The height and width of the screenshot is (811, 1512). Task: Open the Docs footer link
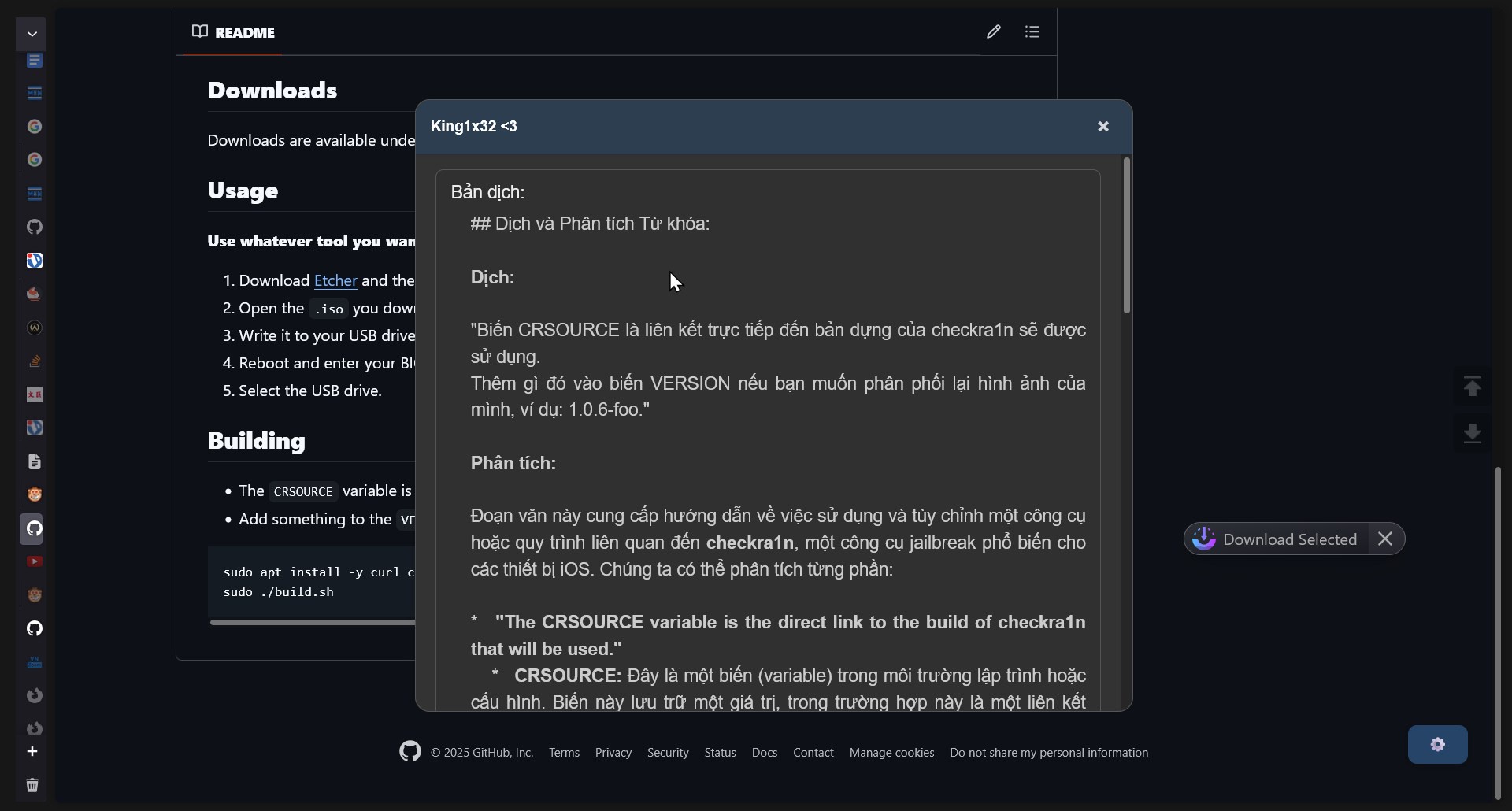[765, 753]
